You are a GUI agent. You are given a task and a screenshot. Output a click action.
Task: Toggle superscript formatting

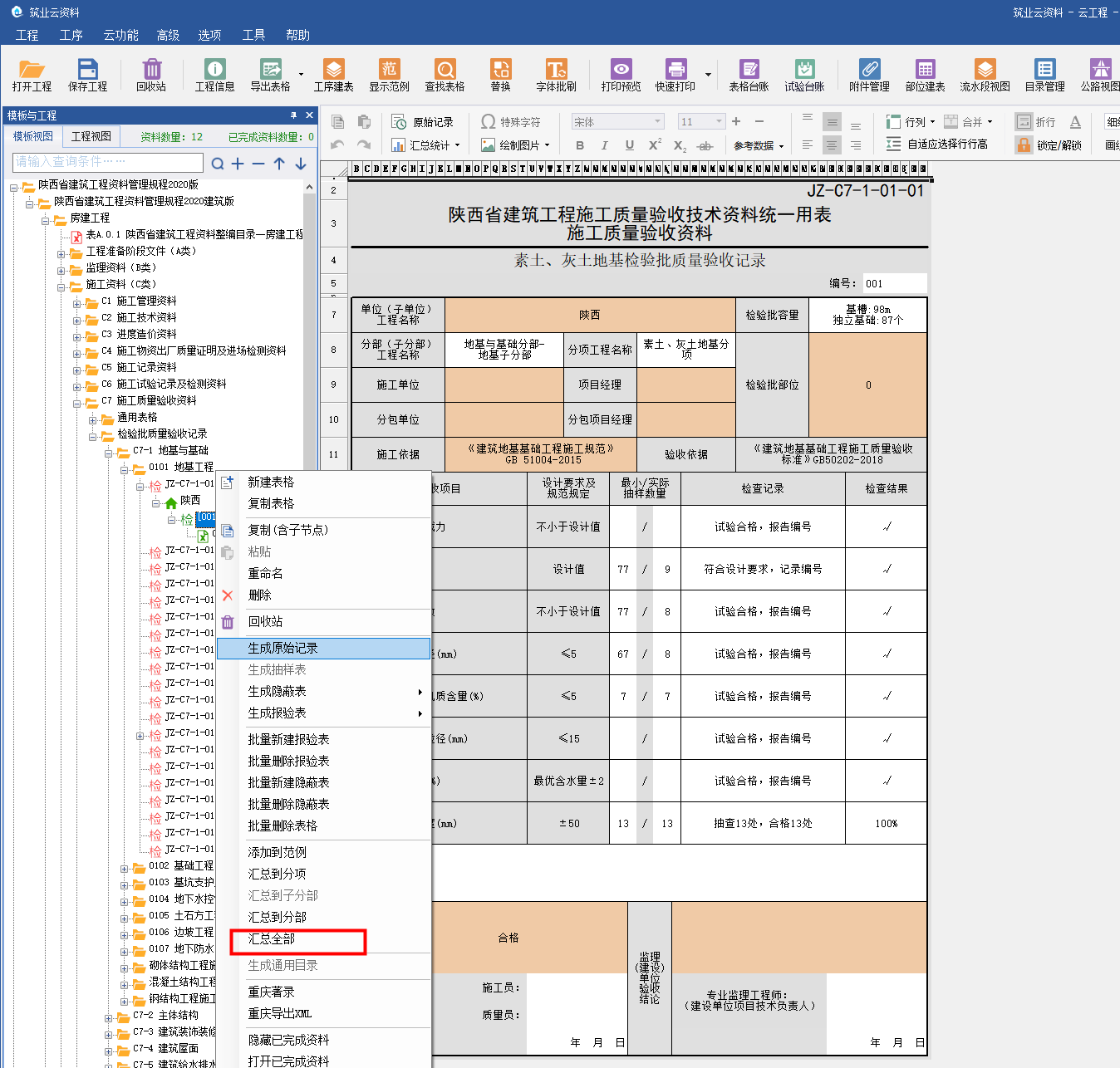[x=655, y=145]
